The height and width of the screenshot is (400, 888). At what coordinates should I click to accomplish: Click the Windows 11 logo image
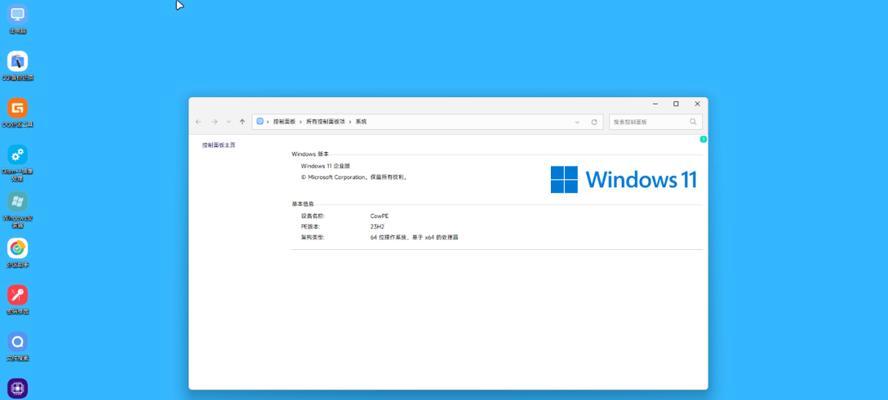(x=624, y=179)
